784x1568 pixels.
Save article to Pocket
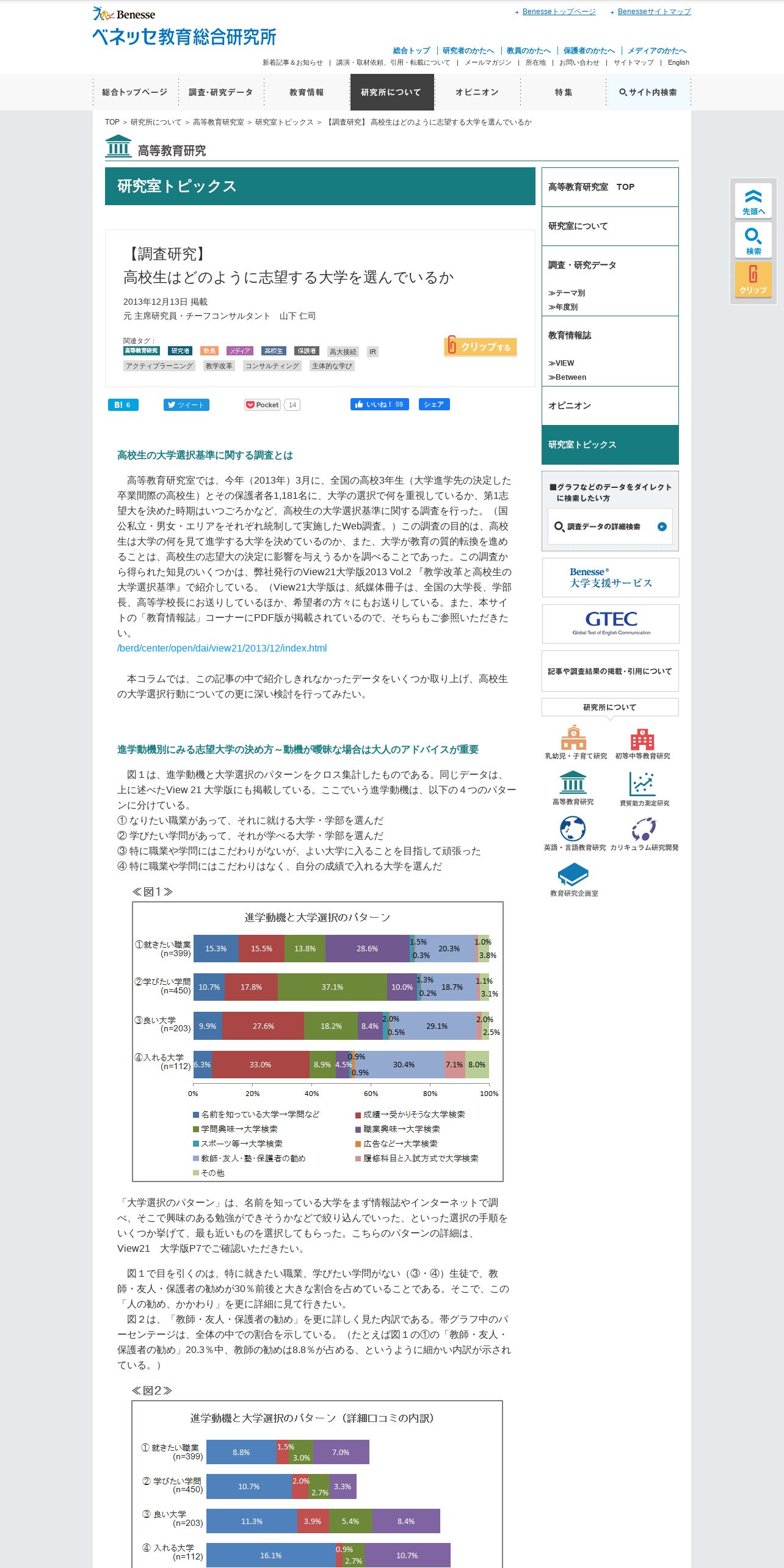coord(263,405)
